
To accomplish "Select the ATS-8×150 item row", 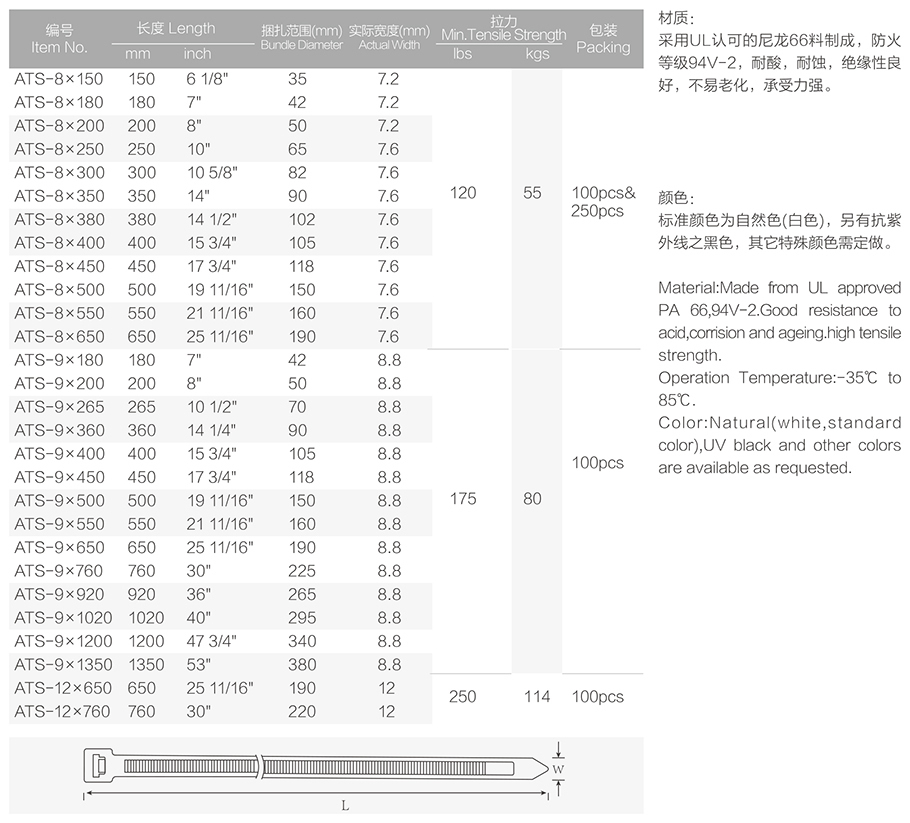I will (59, 78).
